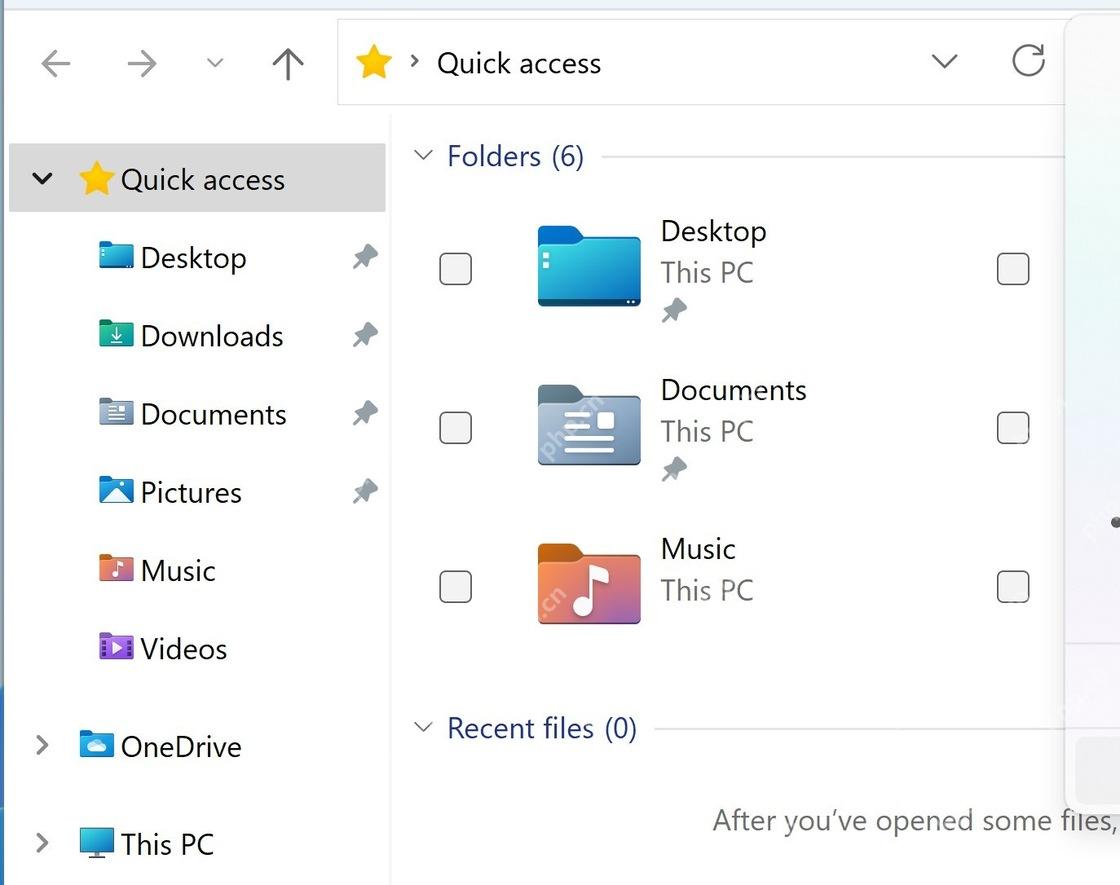Image resolution: width=1120 pixels, height=885 pixels.
Task: Select This PC in navigation pane
Action: (x=167, y=845)
